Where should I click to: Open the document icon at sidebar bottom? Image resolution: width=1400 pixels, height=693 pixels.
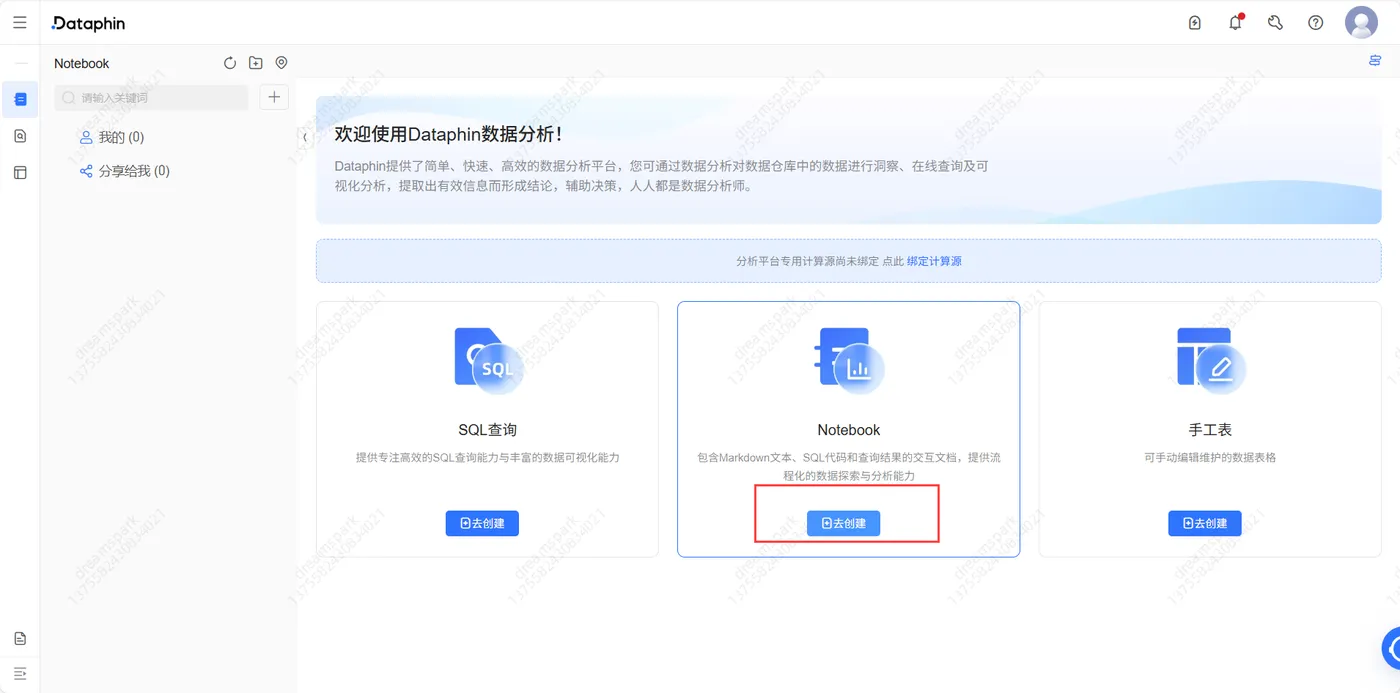click(x=20, y=638)
